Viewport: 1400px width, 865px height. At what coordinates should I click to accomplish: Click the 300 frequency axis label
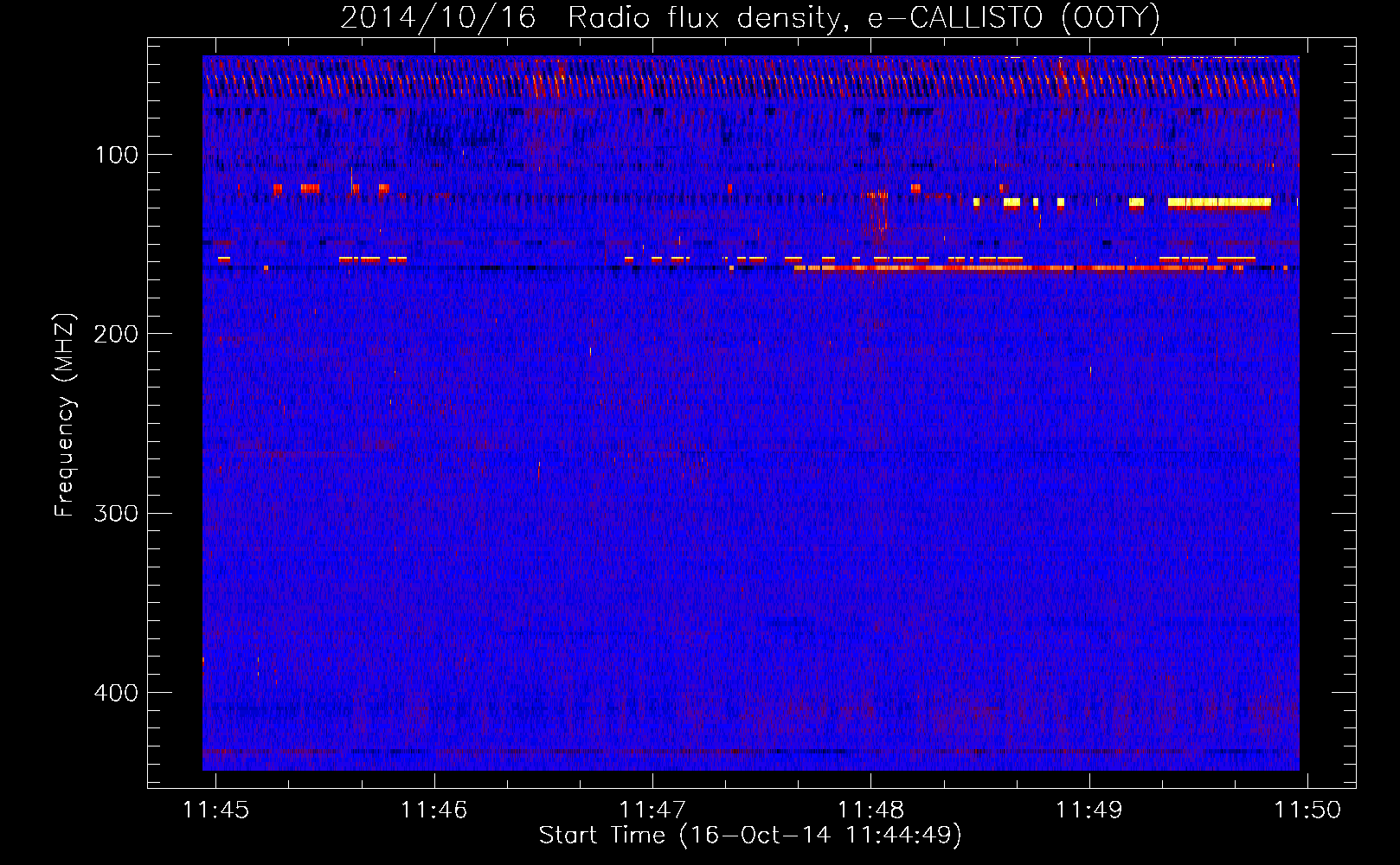[x=116, y=513]
